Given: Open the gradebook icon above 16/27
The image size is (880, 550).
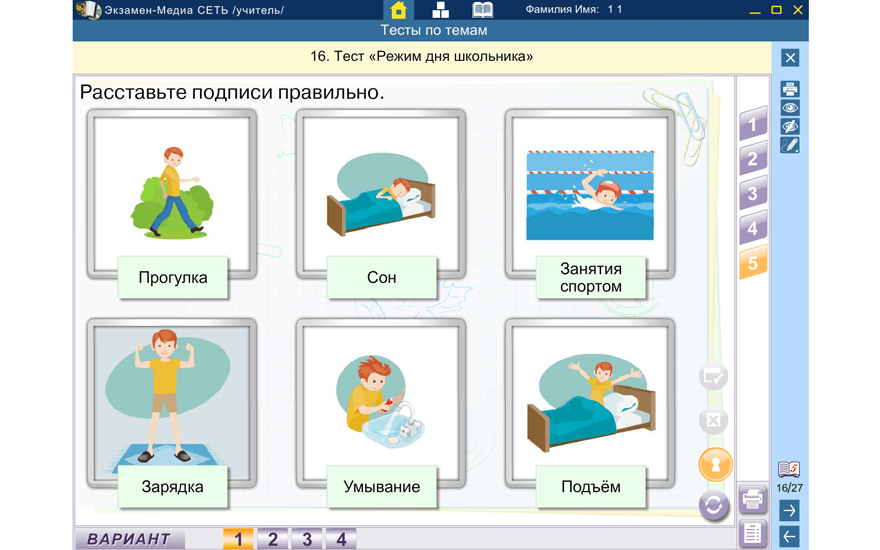Looking at the screenshot, I should click(x=789, y=469).
